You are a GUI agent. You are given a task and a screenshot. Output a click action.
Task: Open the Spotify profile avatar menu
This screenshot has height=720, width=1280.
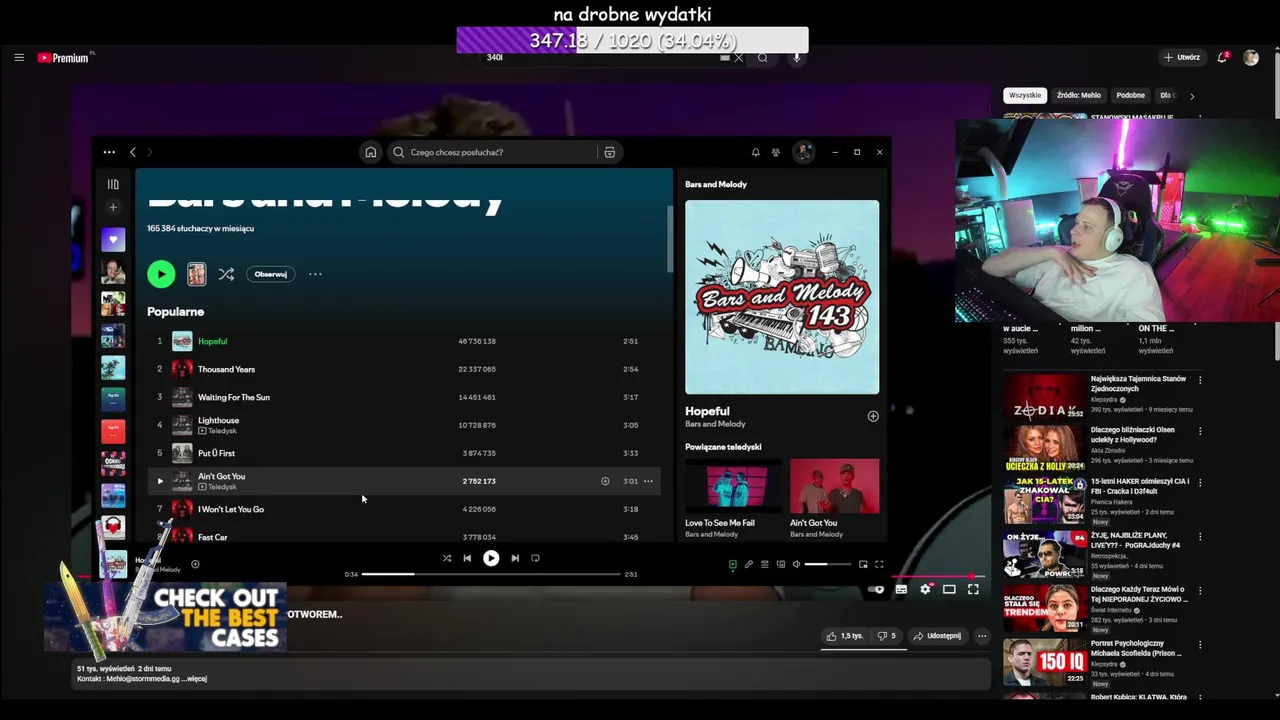click(x=802, y=152)
